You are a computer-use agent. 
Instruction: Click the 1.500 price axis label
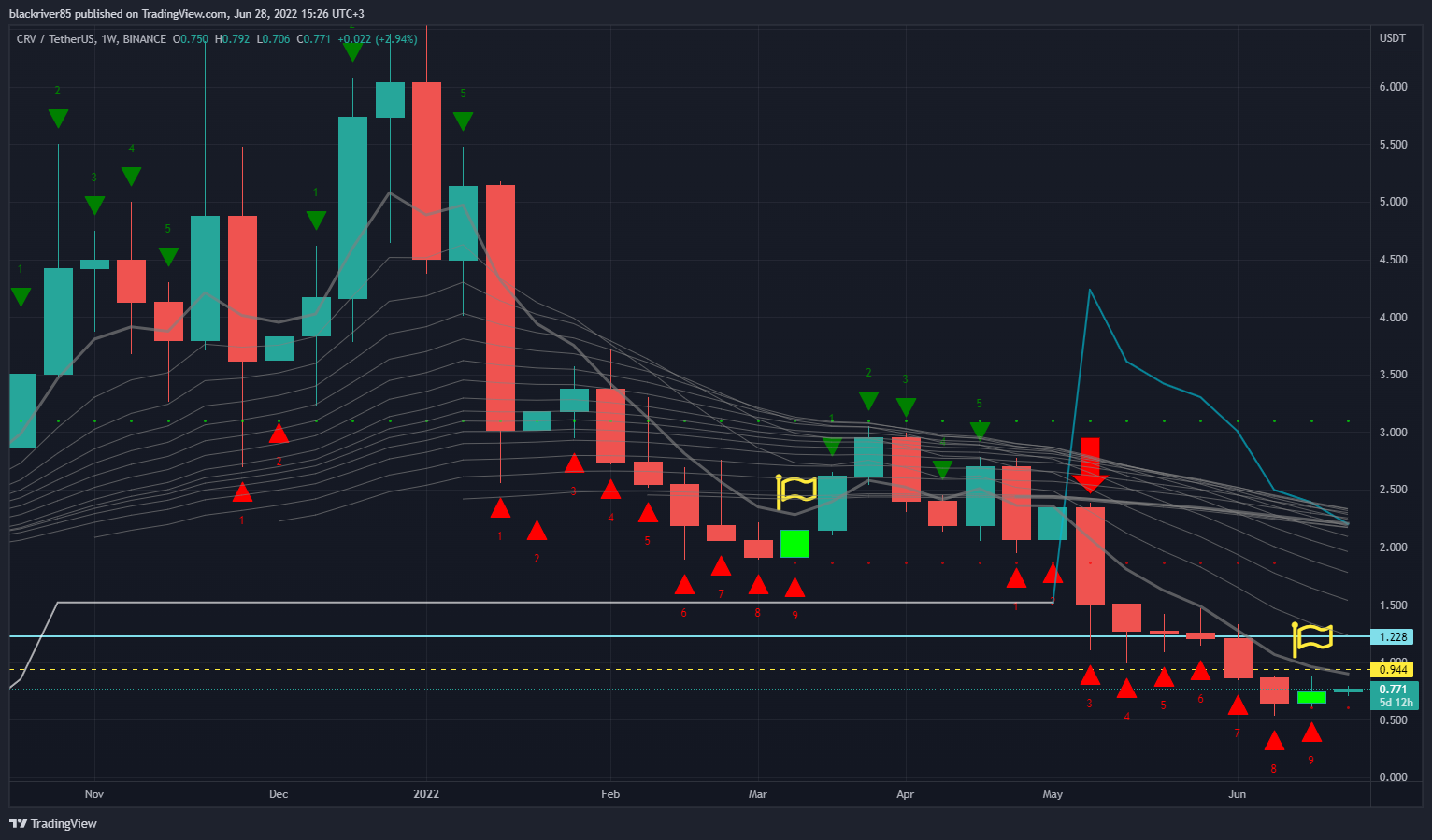(x=1393, y=605)
